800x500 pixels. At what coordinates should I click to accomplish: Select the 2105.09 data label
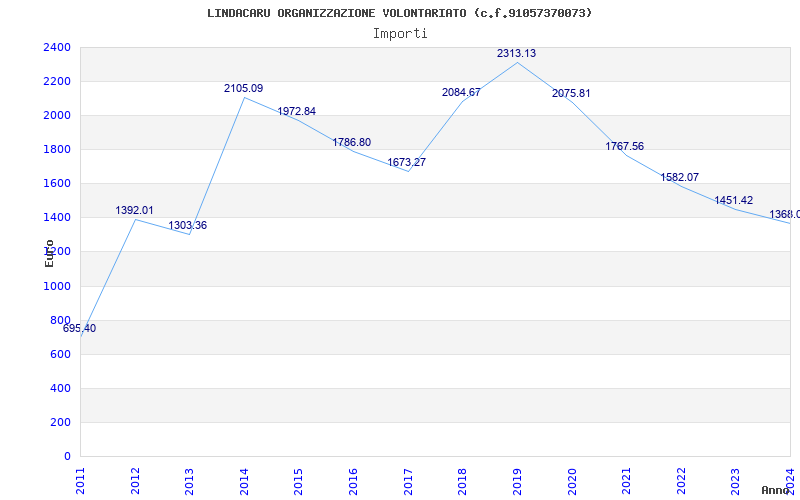pyautogui.click(x=243, y=88)
